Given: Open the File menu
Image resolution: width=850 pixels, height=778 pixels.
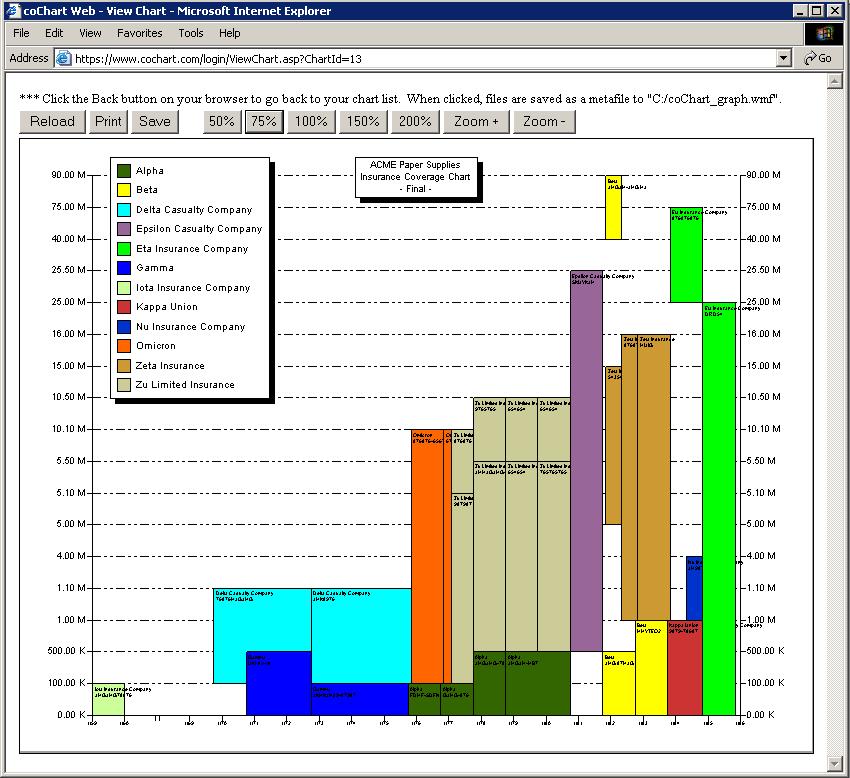Looking at the screenshot, I should click(x=21, y=33).
